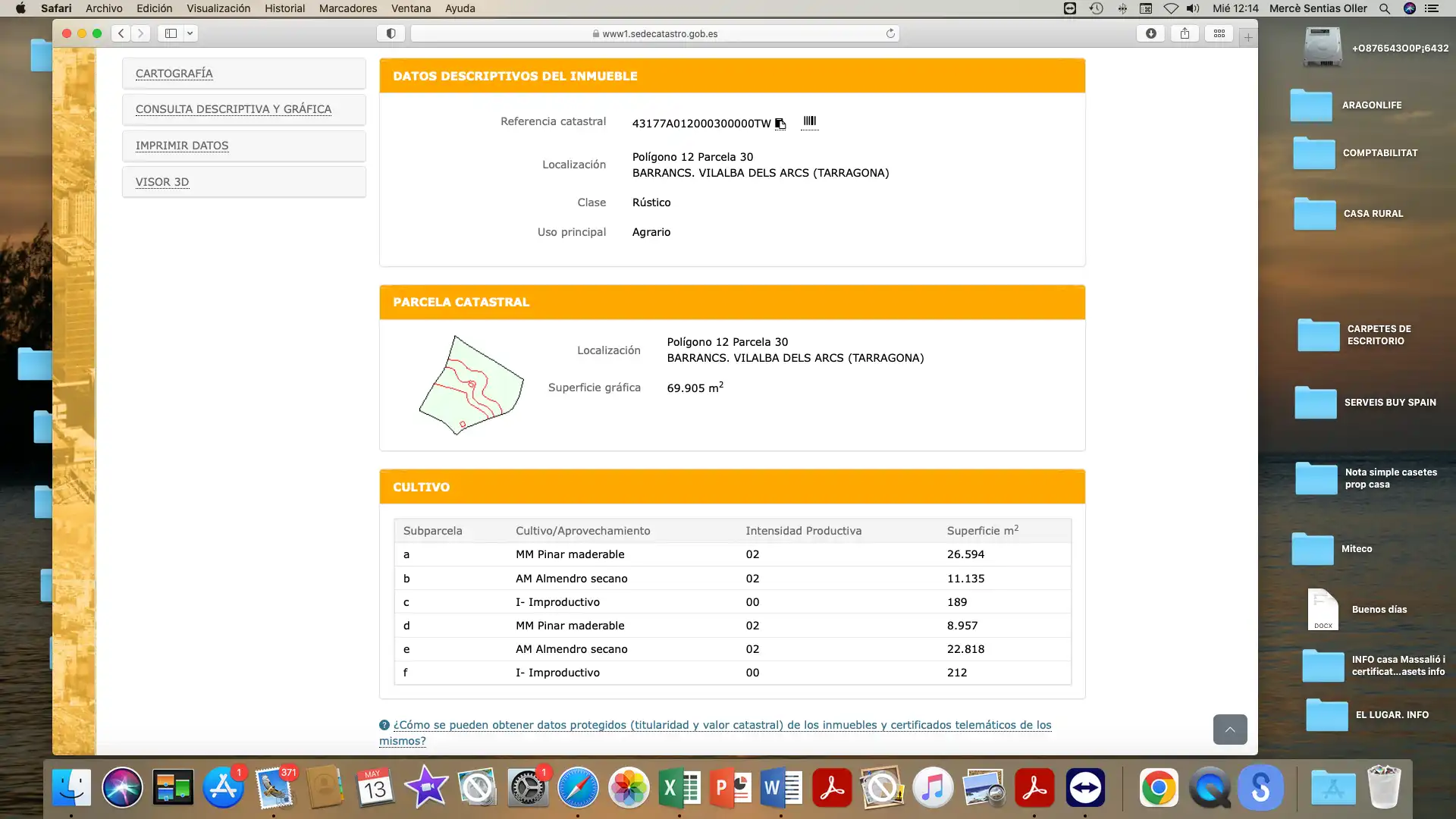This screenshot has width=1456, height=819.
Task: Click the privacy shield icon
Action: (x=391, y=33)
